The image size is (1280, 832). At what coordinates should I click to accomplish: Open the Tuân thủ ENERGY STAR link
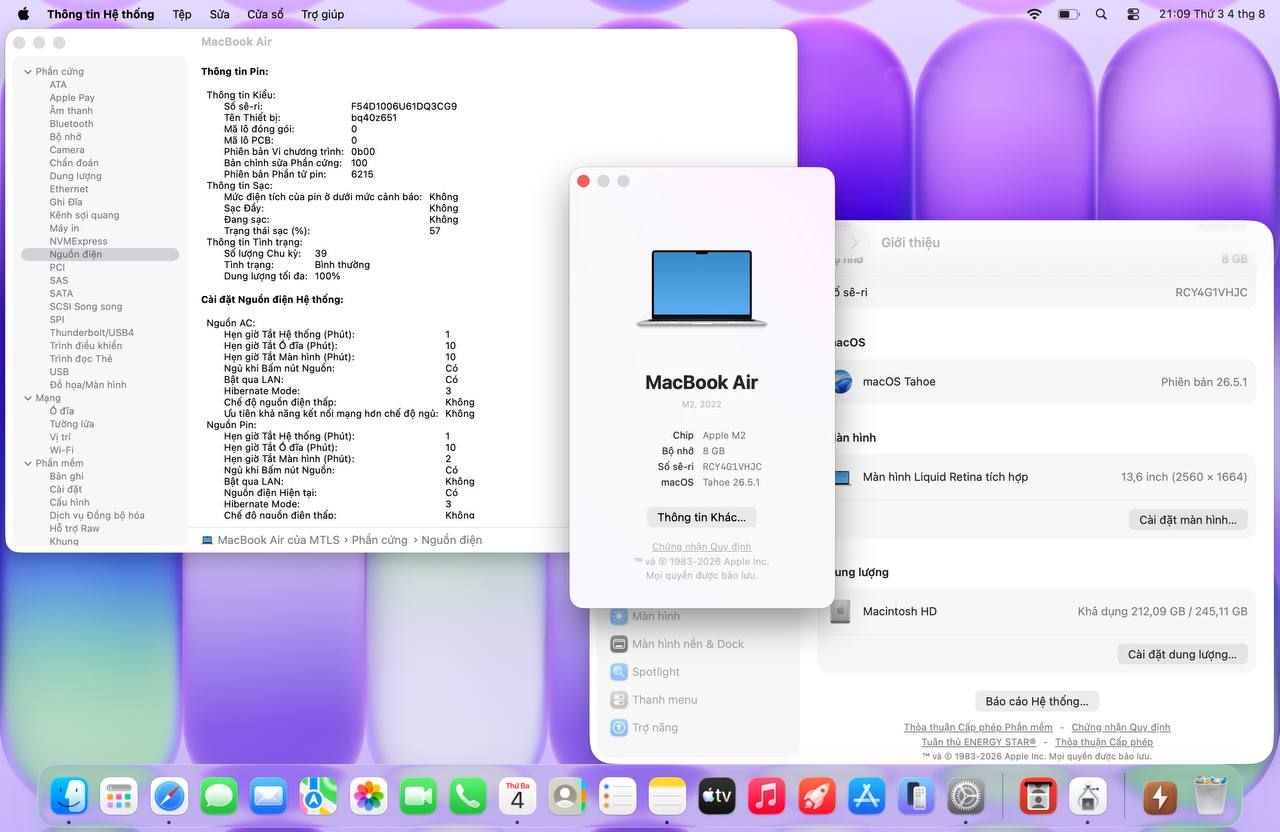[979, 742]
